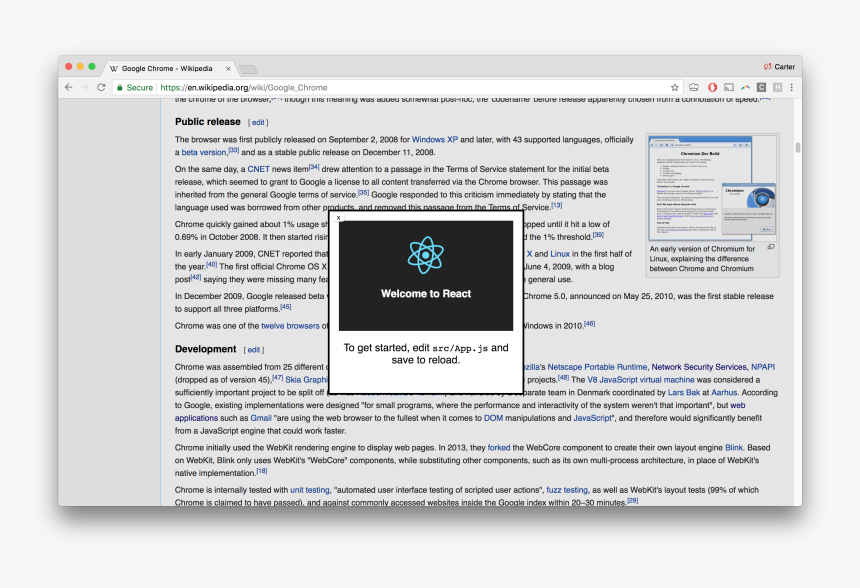Image resolution: width=860 pixels, height=588 pixels.
Task: Click the red sync error icon beside Carter
Action: [767, 67]
